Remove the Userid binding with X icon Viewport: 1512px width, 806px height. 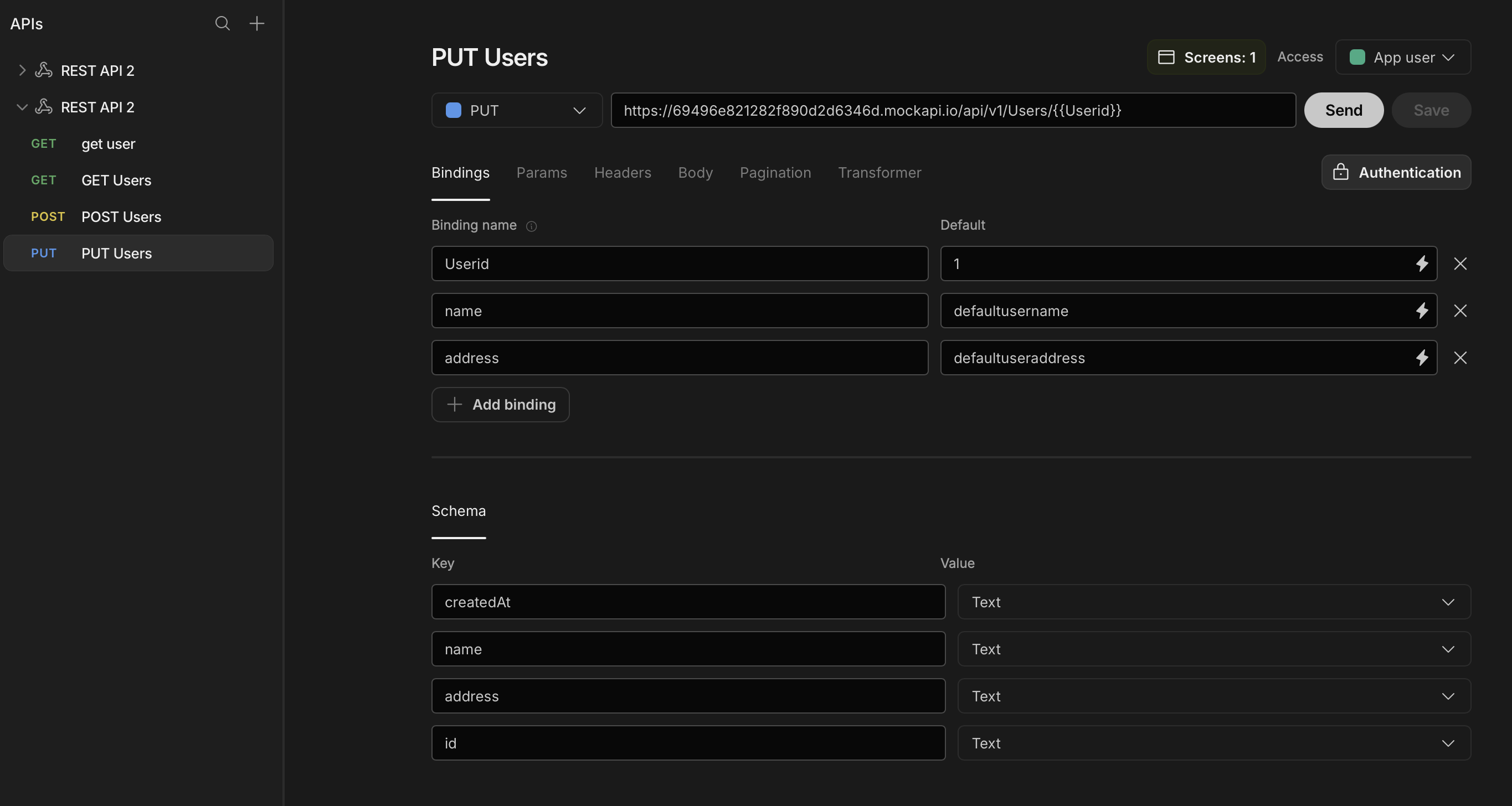pyautogui.click(x=1460, y=263)
